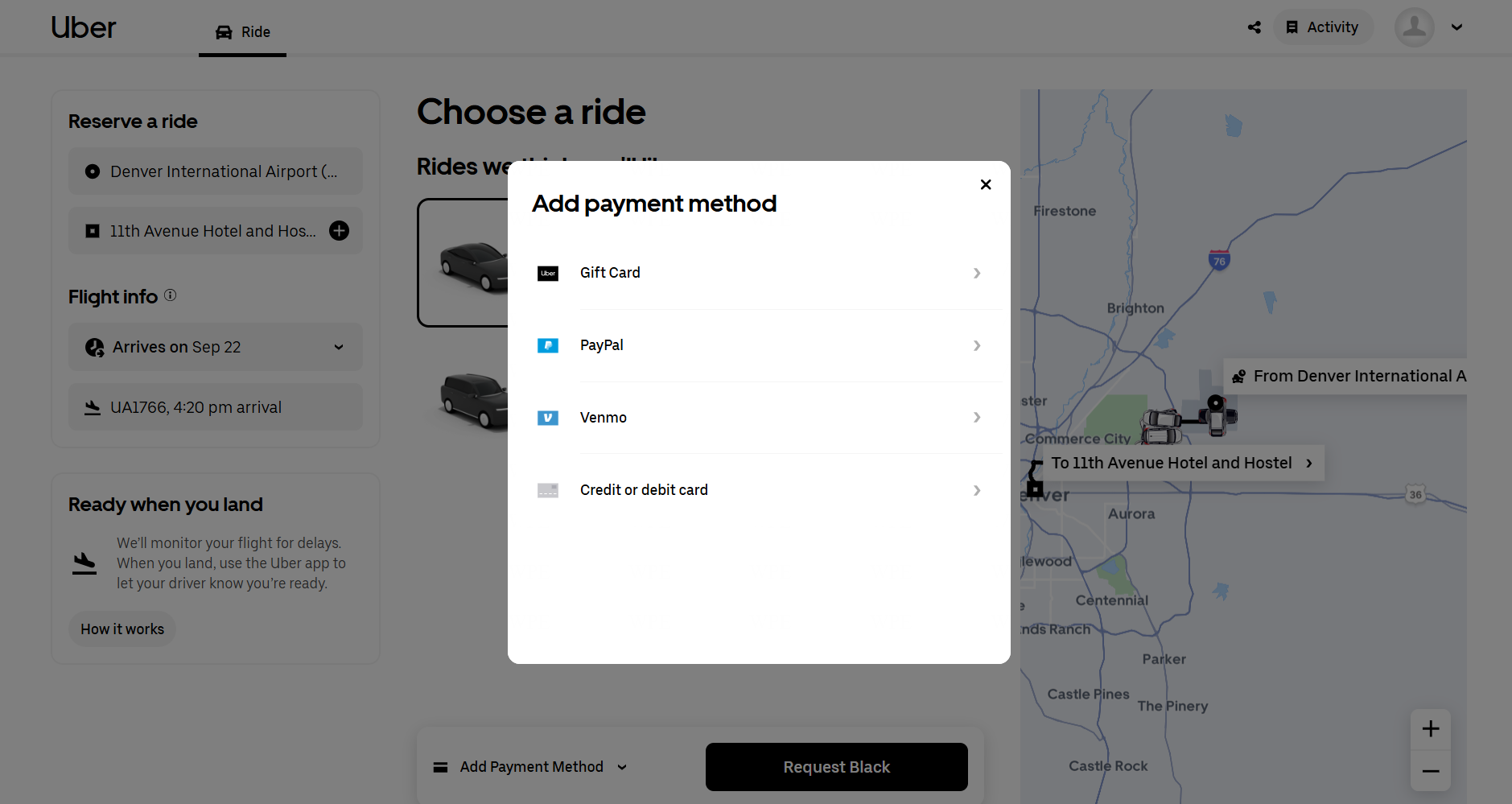Click the pickup person icon on map label

pos(1239,376)
